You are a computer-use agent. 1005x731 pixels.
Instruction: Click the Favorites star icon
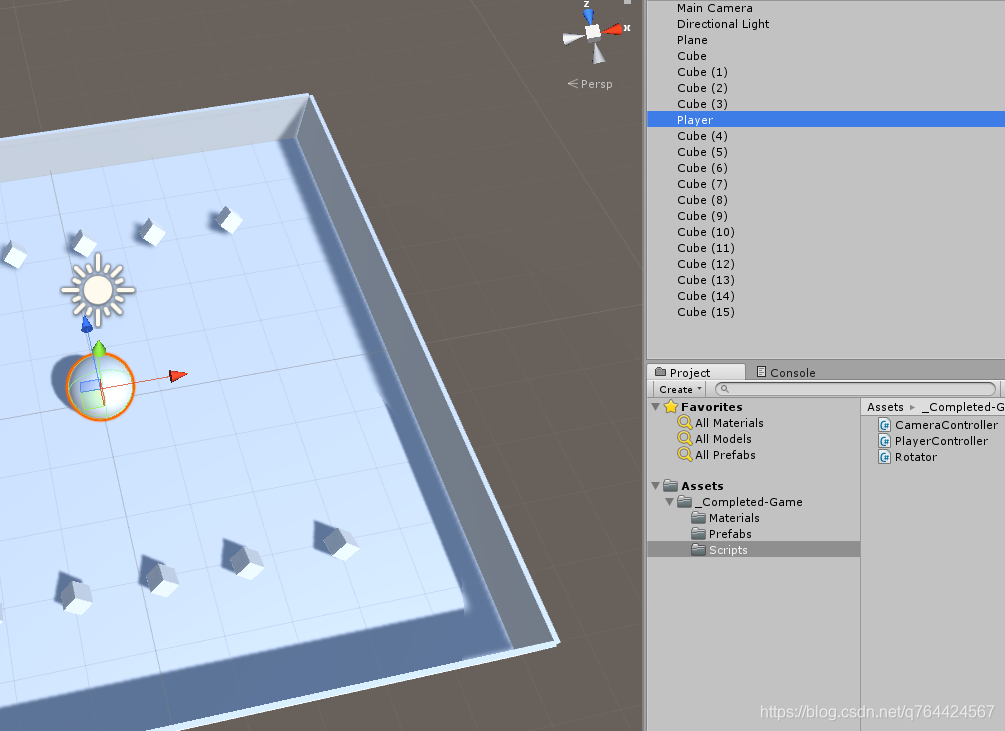[671, 406]
